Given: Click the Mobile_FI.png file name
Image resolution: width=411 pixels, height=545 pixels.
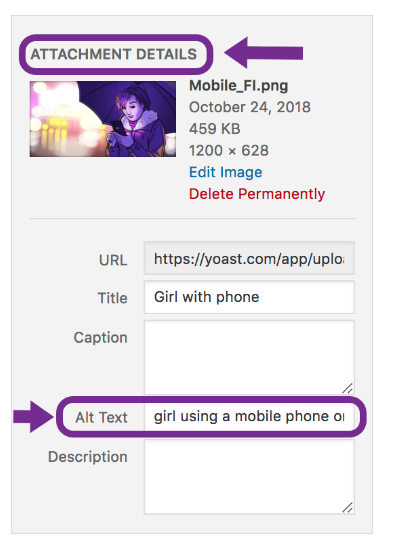Looking at the screenshot, I should pos(239,85).
